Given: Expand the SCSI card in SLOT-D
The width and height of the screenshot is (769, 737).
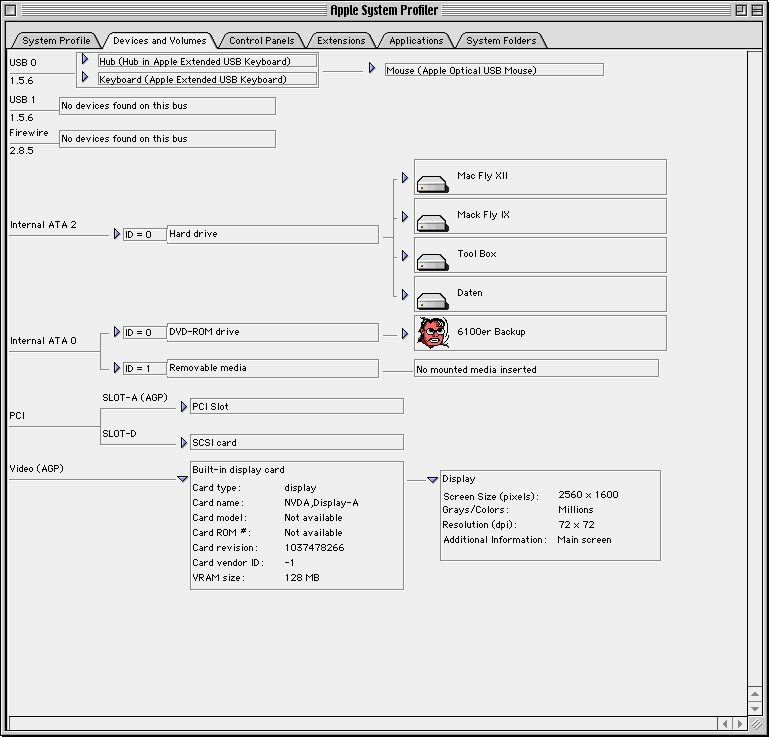Looking at the screenshot, I should [183, 442].
